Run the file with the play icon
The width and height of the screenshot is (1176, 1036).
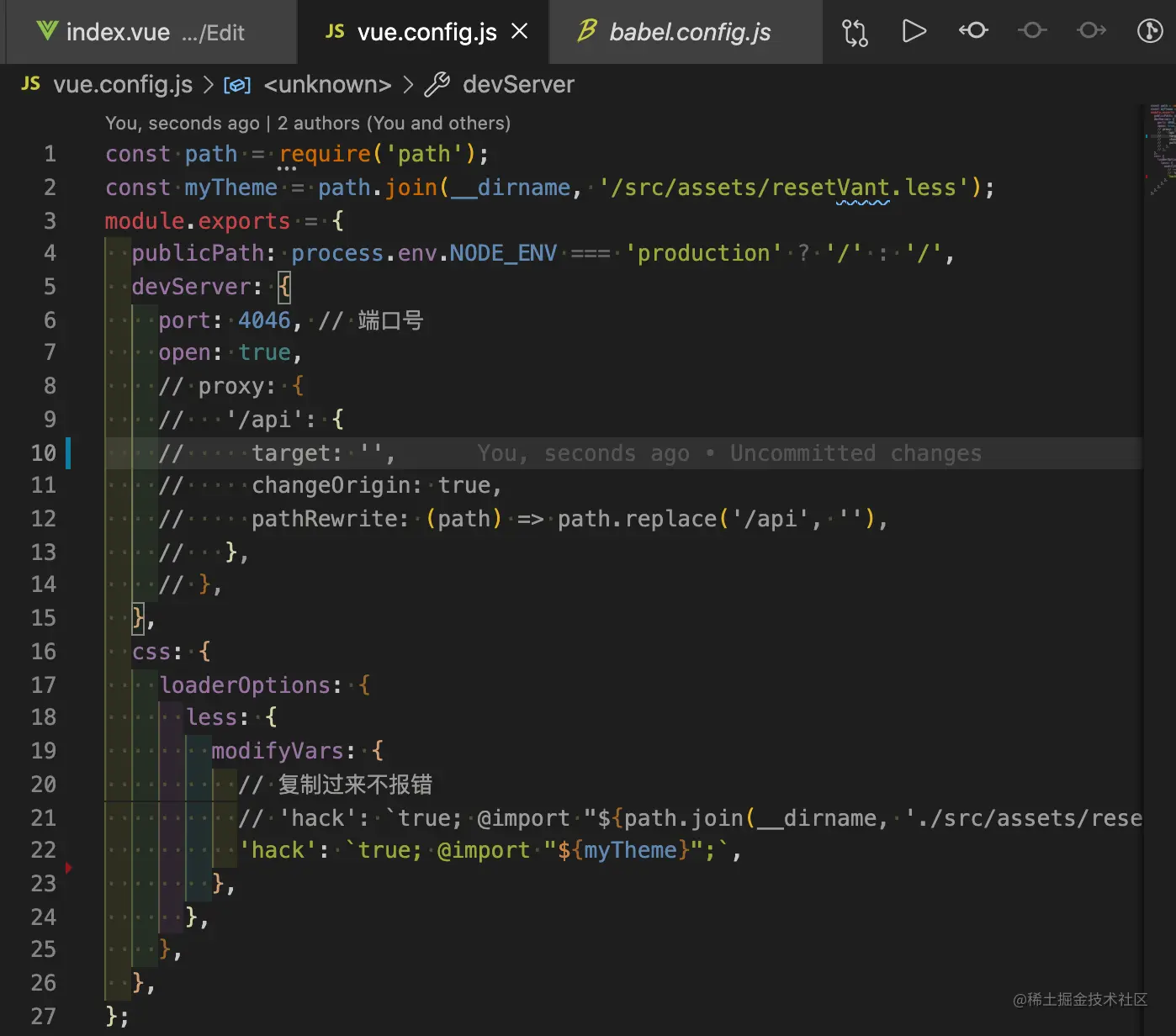[914, 31]
